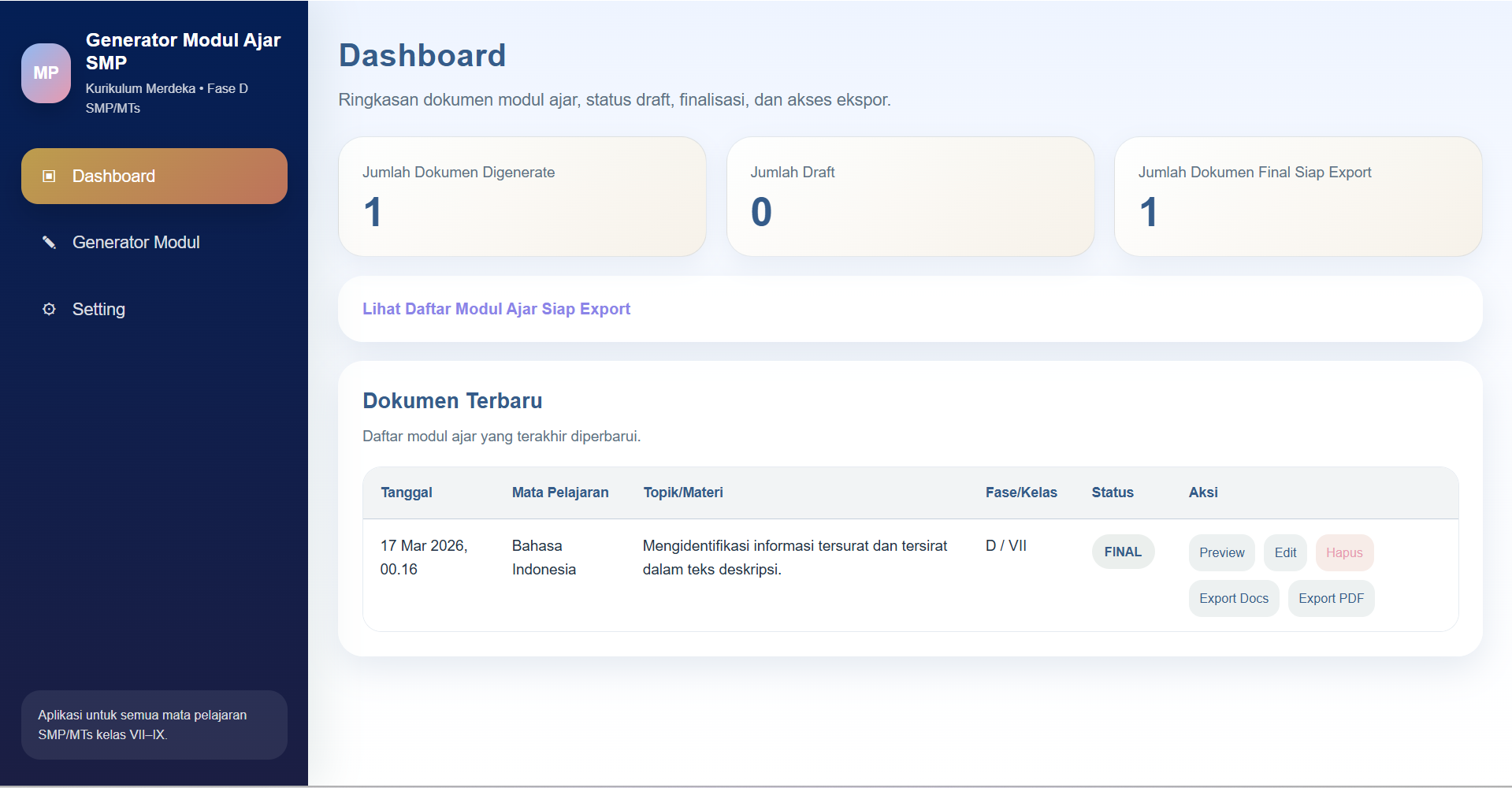The image size is (1512, 788).
Task: Click the topic text Mengidentifikasi informasi tersurat
Action: [795, 557]
